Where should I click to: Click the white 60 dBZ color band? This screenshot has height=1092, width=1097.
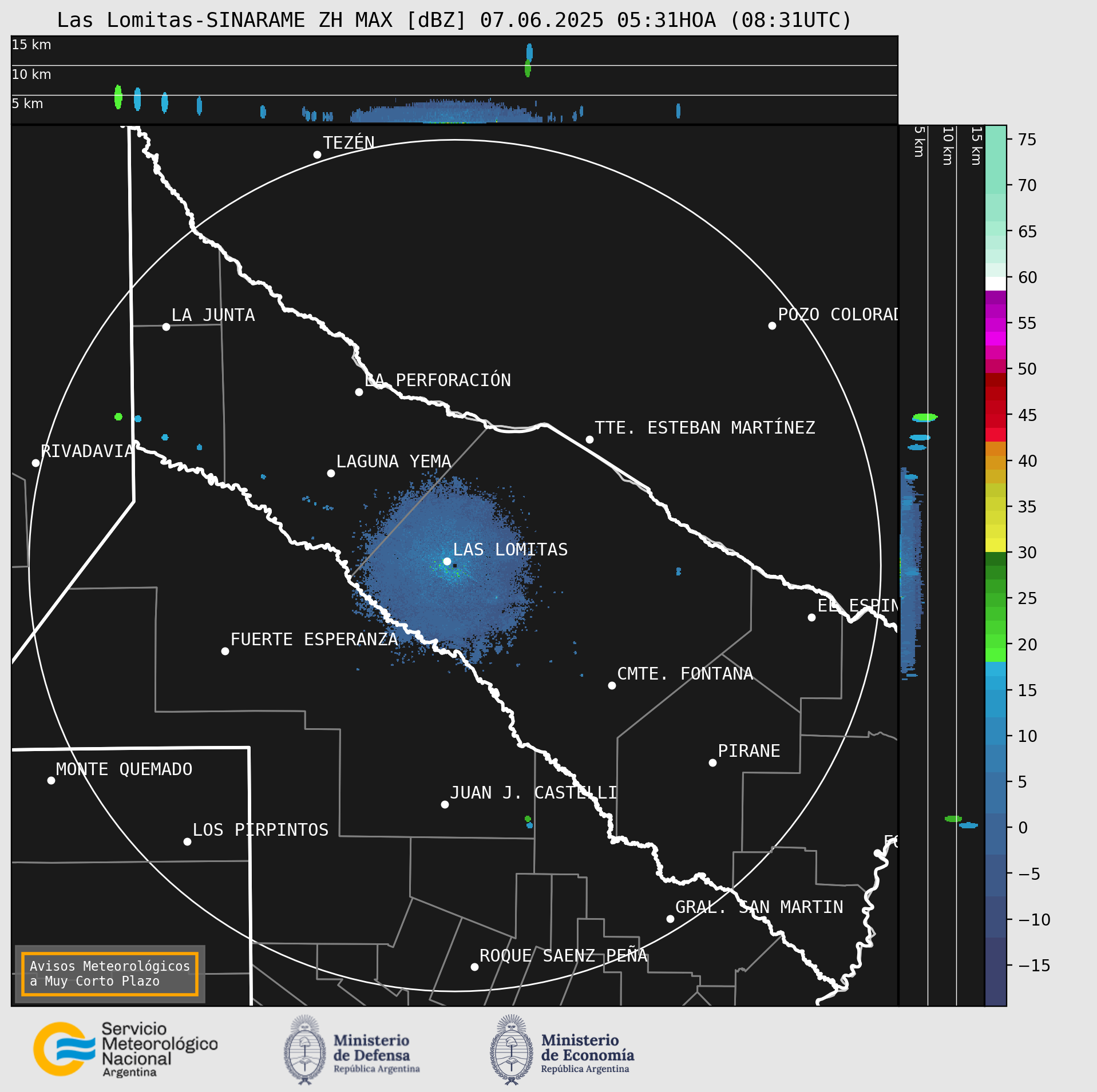996,284
